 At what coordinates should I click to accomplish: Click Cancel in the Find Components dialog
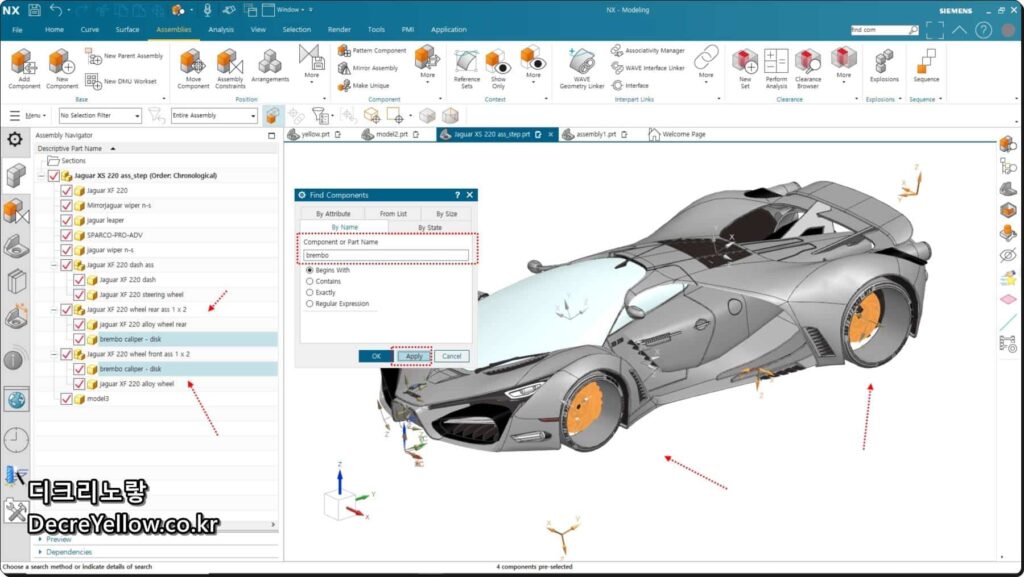(x=452, y=356)
